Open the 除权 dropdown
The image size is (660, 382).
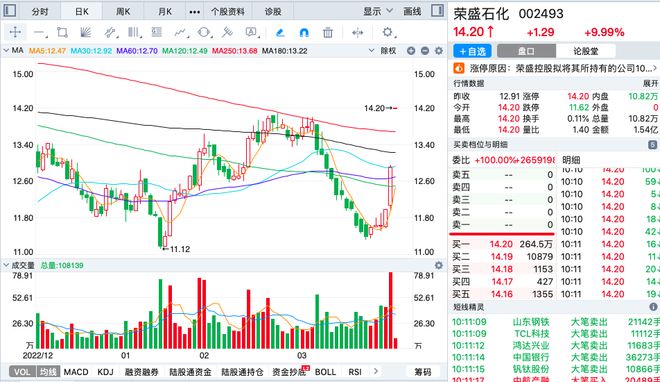tap(383, 51)
